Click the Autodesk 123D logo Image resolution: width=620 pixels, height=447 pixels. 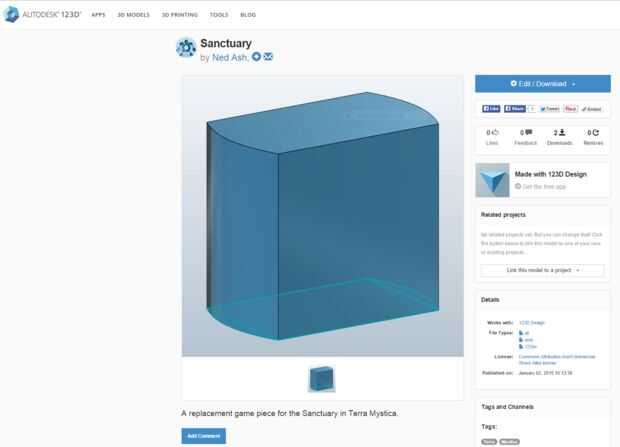[x=42, y=15]
